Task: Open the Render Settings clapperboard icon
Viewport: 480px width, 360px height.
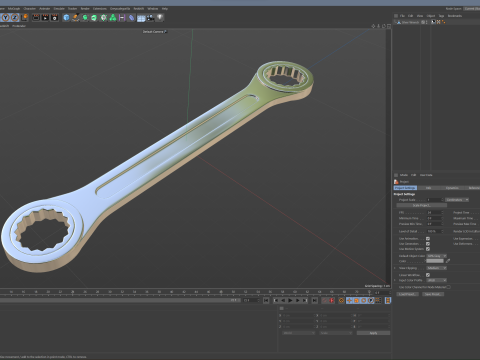Action: pos(54,17)
